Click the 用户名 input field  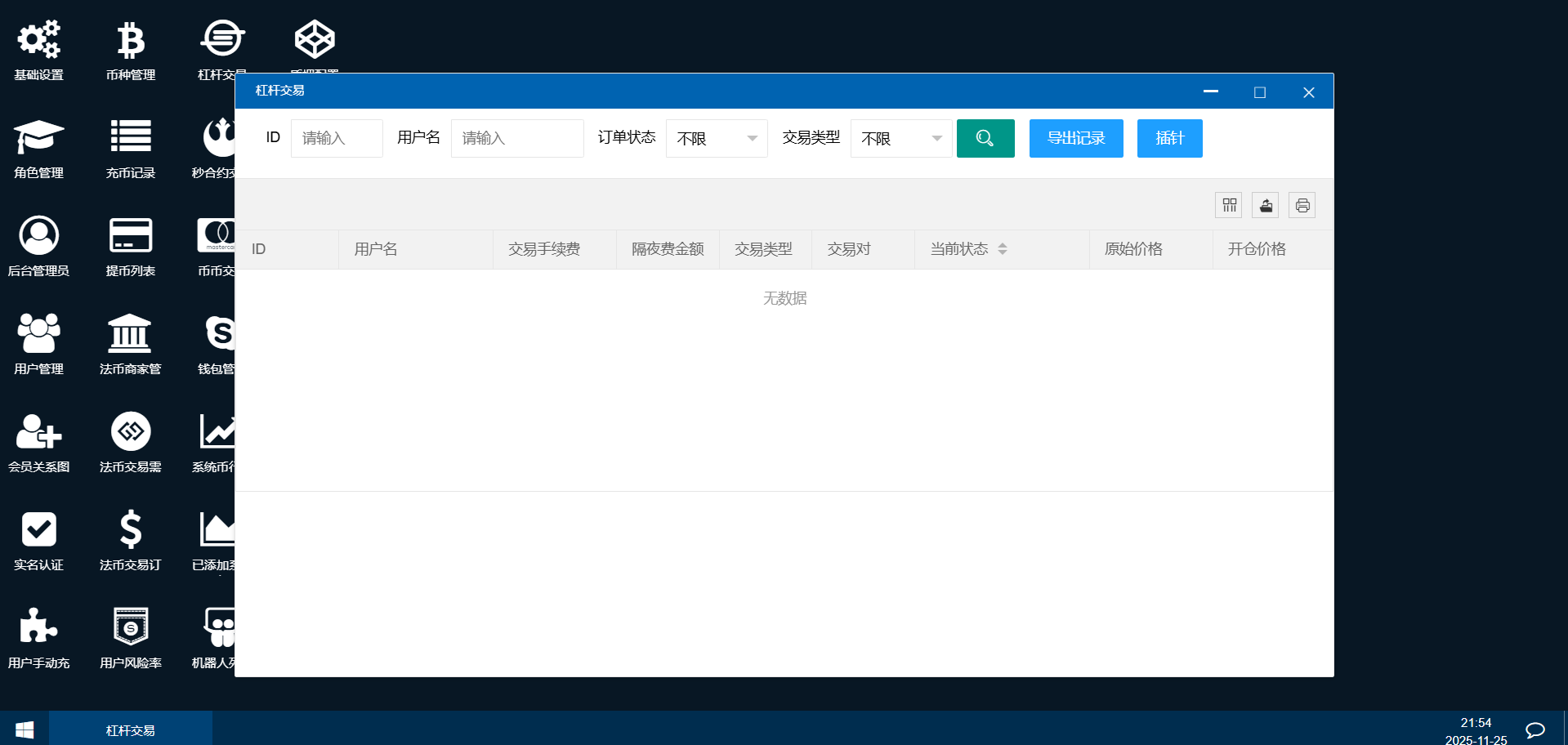[516, 139]
